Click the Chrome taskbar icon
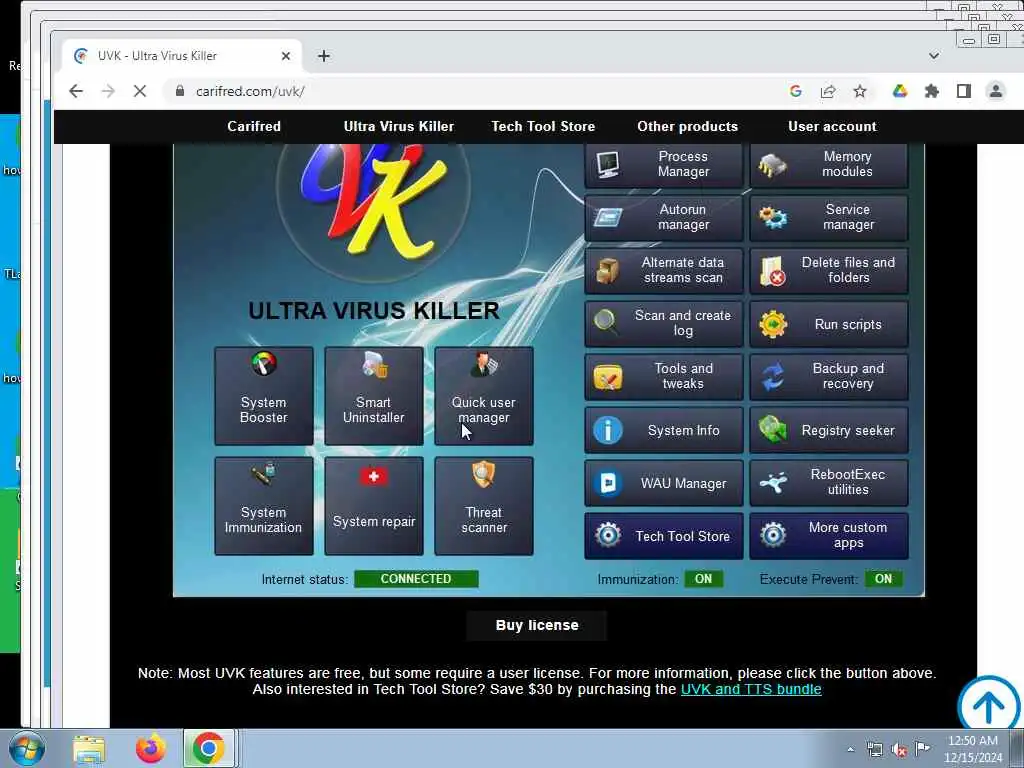Viewport: 1024px width, 768px height. [208, 748]
